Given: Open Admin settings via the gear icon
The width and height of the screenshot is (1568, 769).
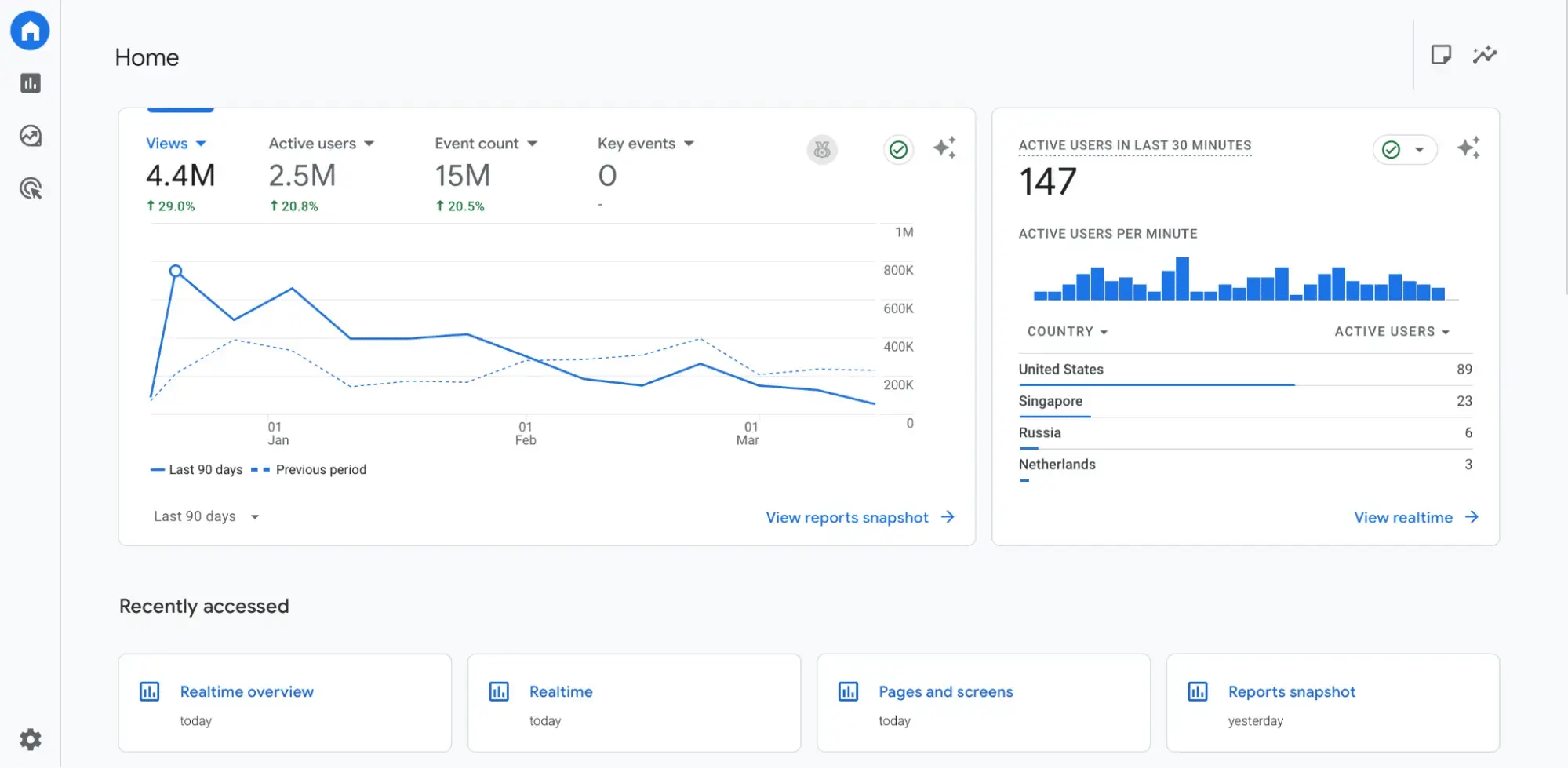Looking at the screenshot, I should point(30,738).
